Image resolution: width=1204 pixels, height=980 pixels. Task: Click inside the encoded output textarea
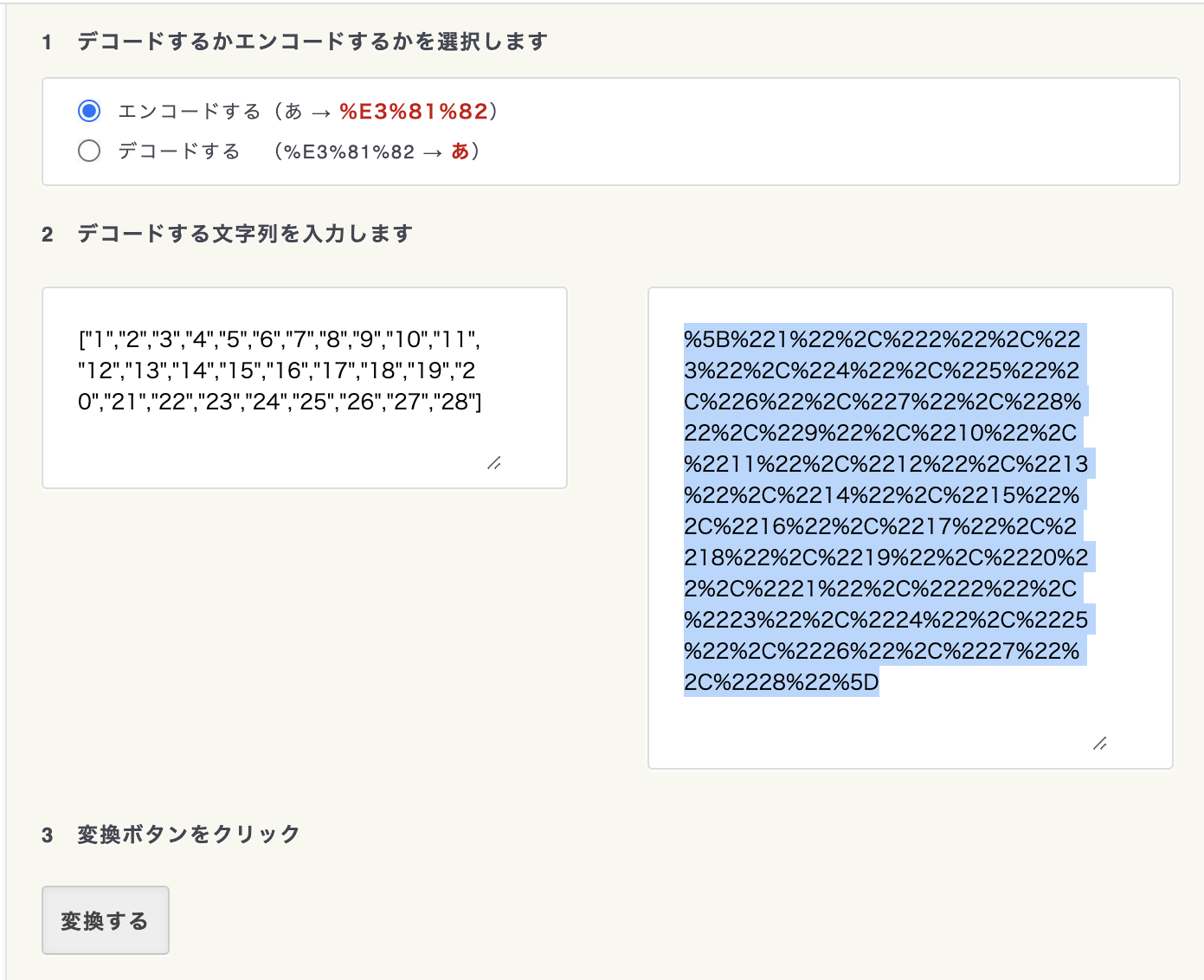(911, 528)
